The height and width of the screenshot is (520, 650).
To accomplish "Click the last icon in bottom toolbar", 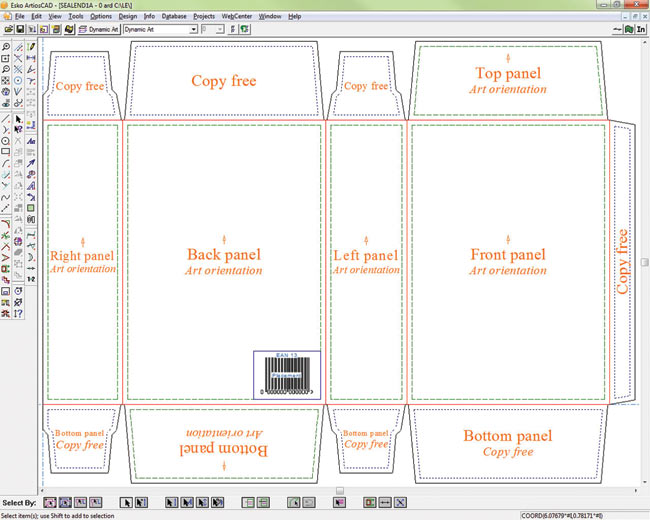I will (400, 501).
